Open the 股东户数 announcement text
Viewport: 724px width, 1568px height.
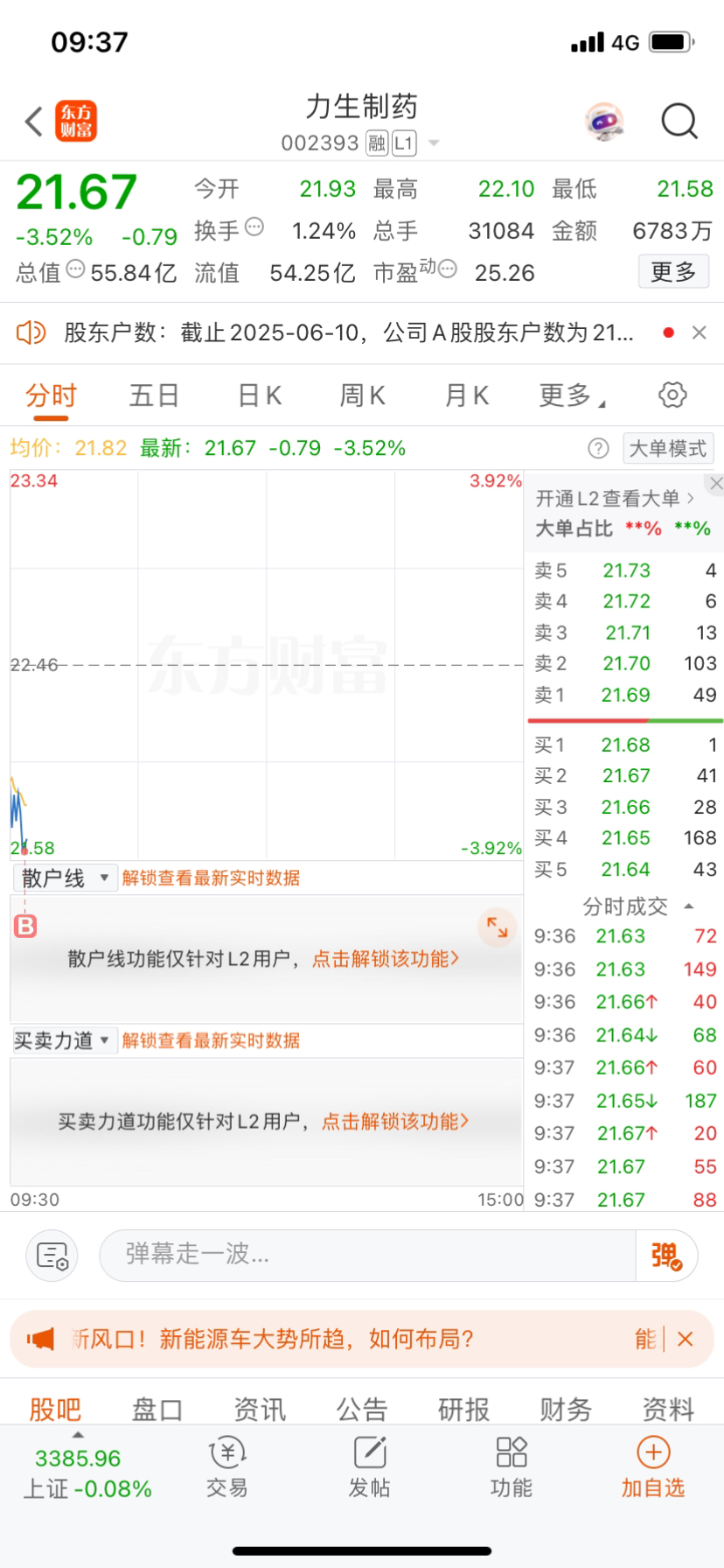[348, 332]
